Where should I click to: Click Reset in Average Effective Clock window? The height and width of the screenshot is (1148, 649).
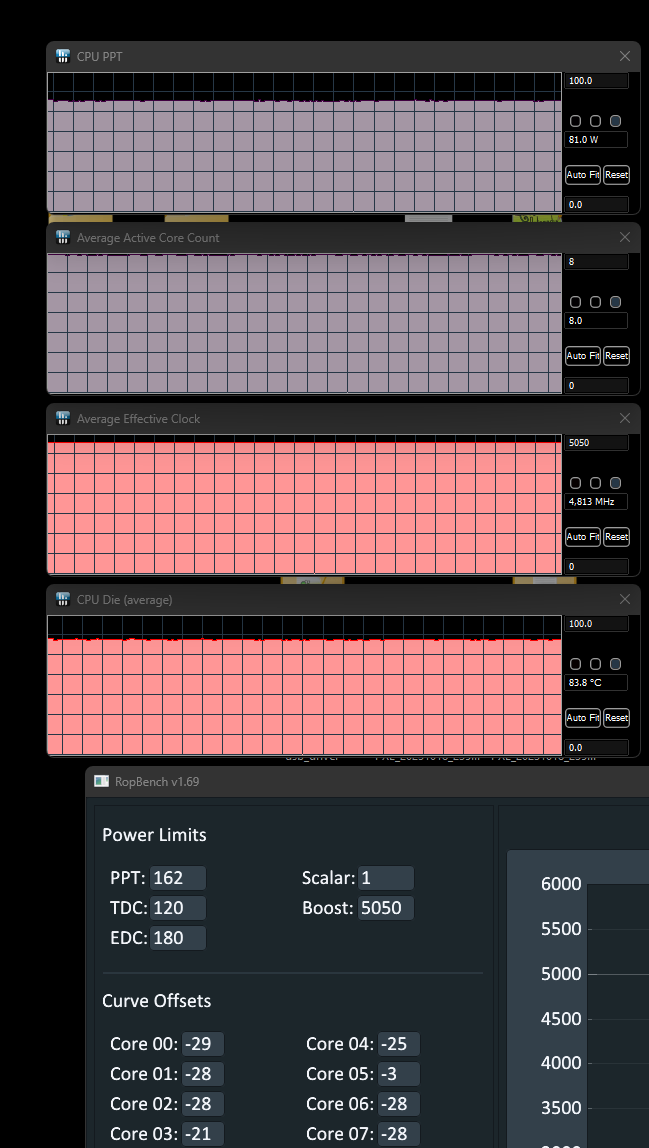pyautogui.click(x=617, y=537)
